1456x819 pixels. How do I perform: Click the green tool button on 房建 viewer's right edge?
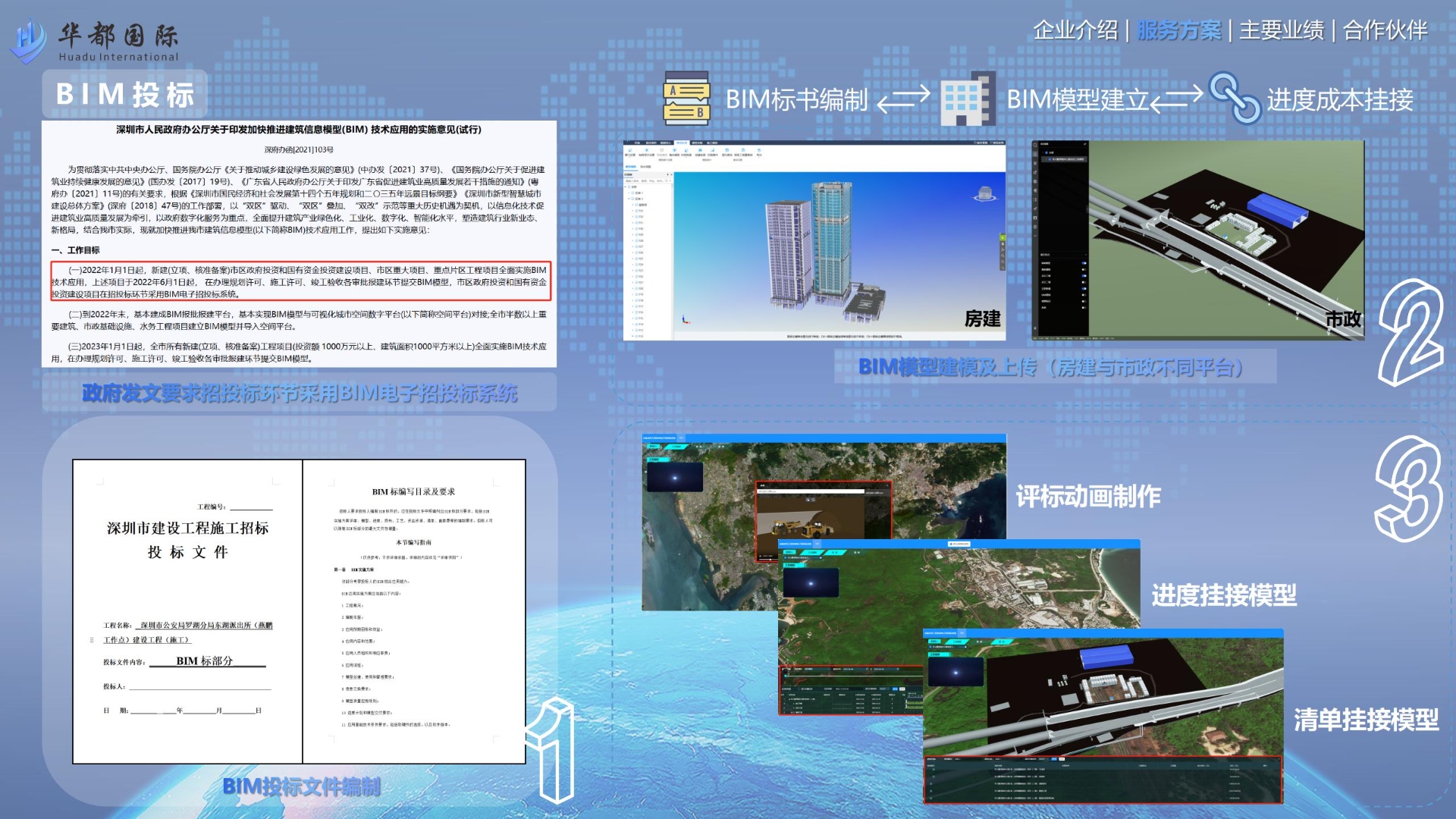coord(1002,238)
